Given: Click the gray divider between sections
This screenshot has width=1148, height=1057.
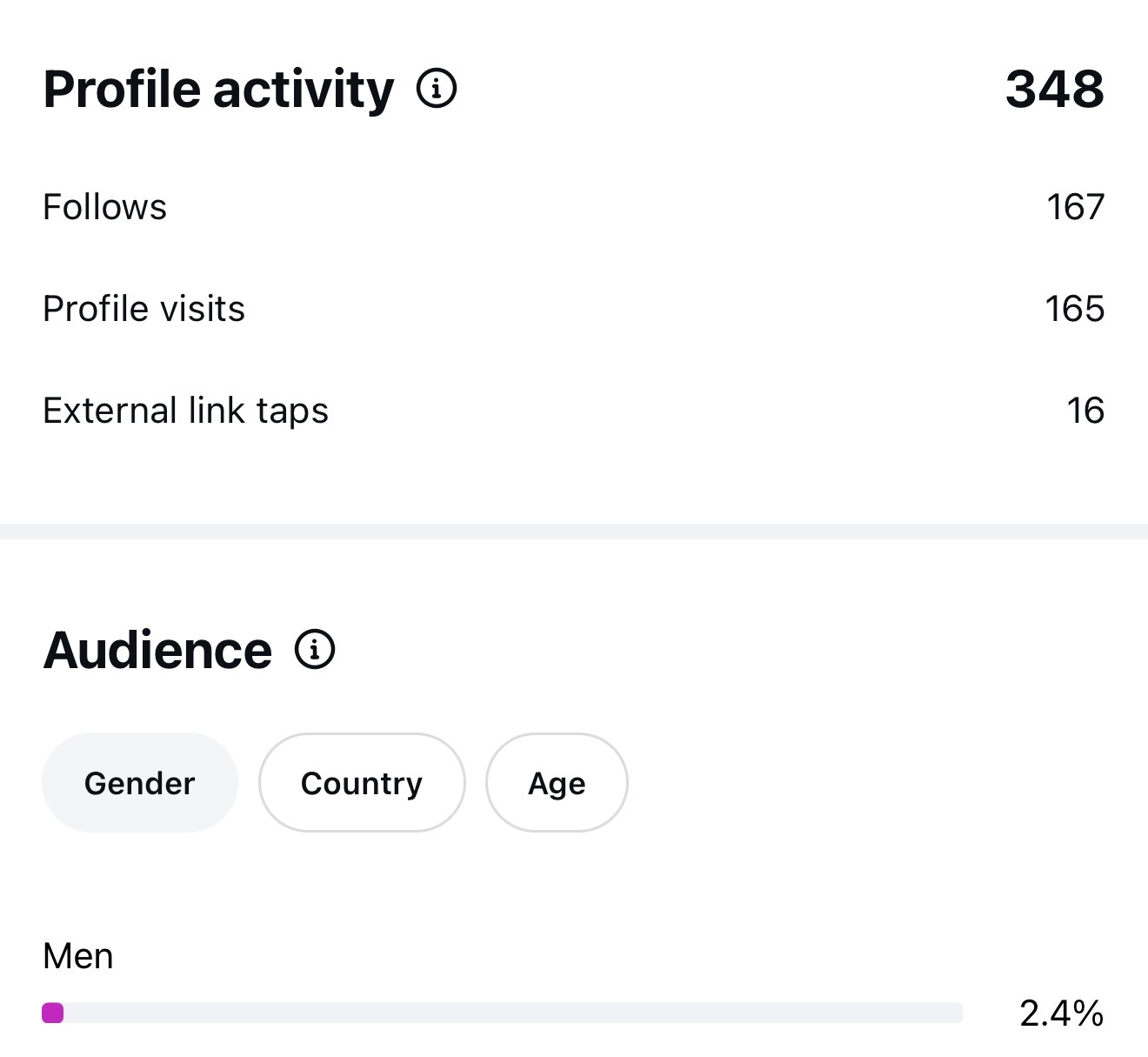Looking at the screenshot, I should tap(574, 531).
